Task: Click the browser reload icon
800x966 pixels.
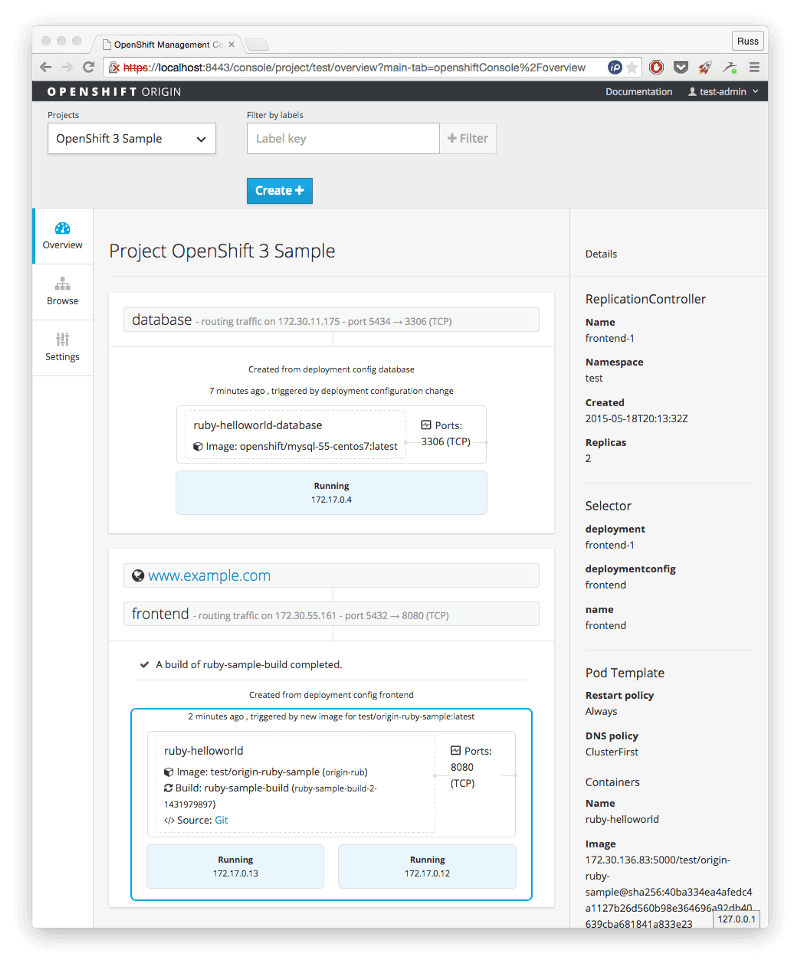Action: click(x=88, y=68)
